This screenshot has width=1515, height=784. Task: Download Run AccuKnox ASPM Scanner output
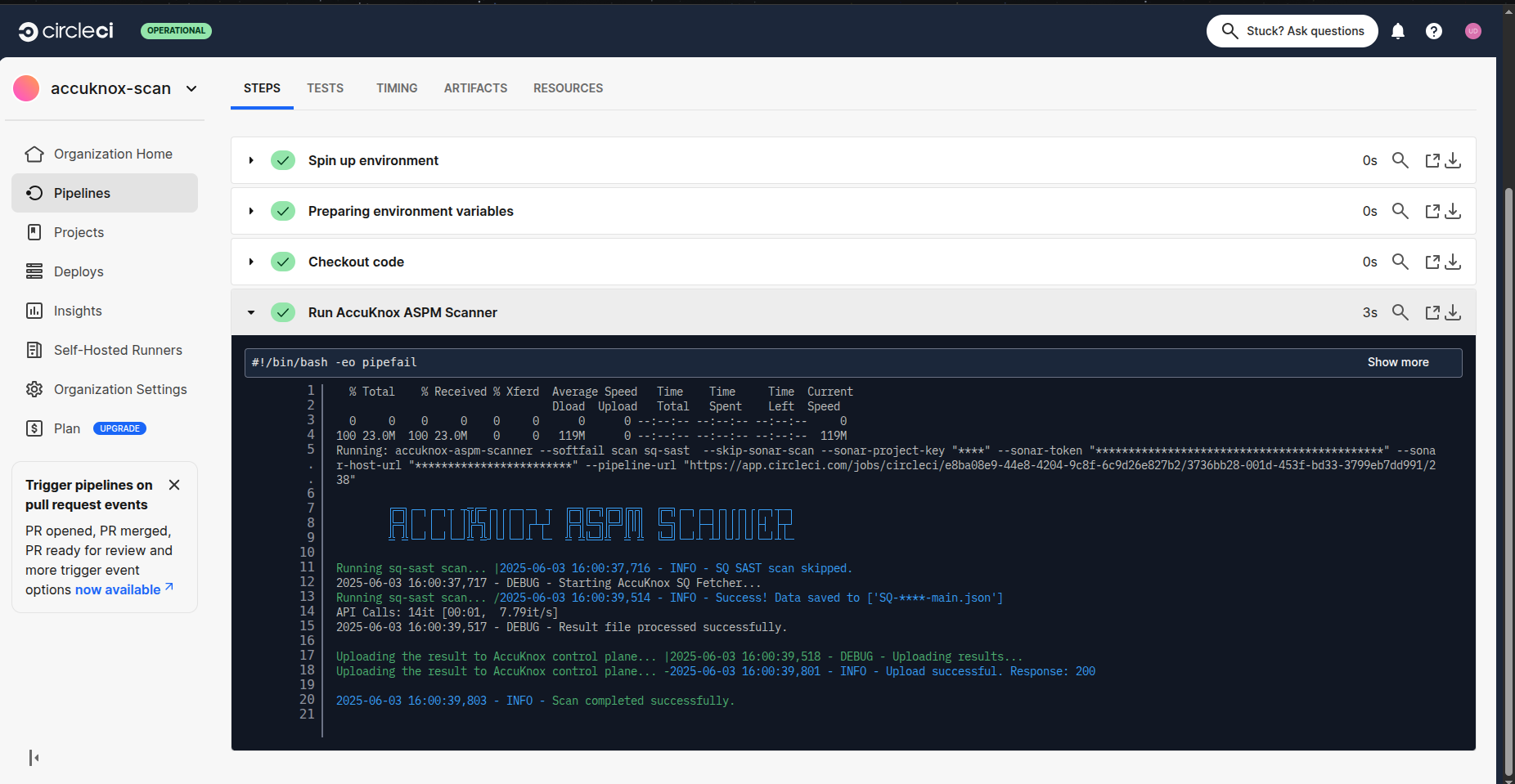coord(1453,312)
